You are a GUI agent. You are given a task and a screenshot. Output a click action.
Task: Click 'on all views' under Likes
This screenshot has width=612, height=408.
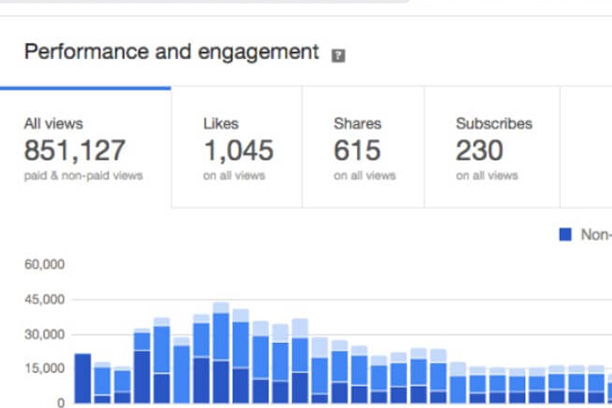234,176
